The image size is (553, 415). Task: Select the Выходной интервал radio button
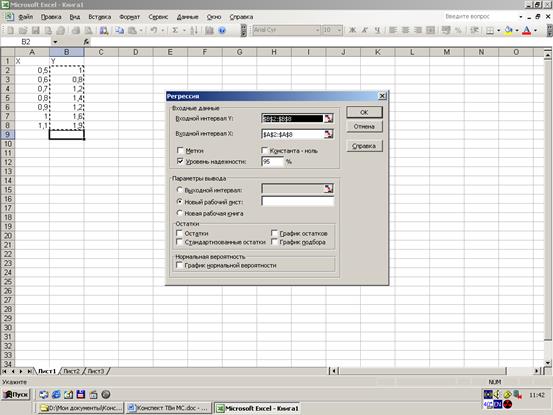click(x=180, y=190)
